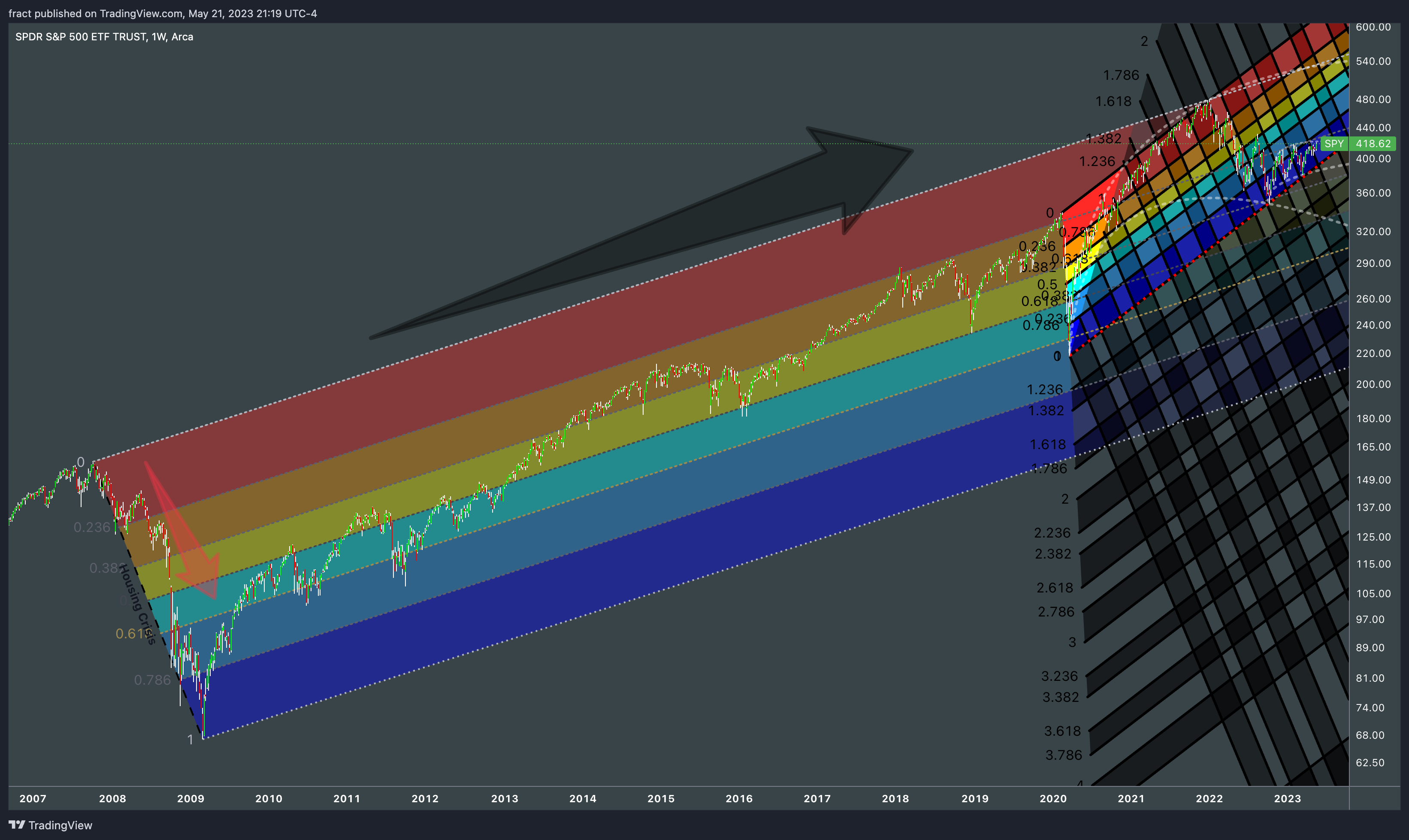Click the 2.786 Fibonacci level label

pyautogui.click(x=1056, y=612)
